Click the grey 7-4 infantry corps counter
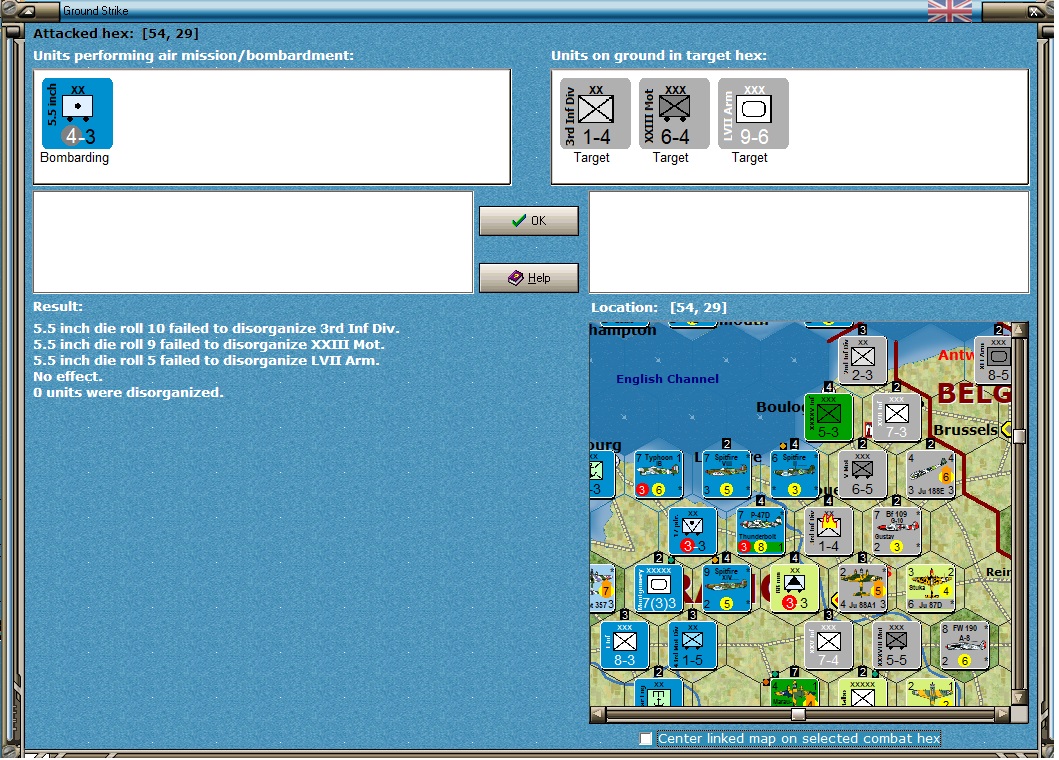The width and height of the screenshot is (1059, 760). (829, 645)
